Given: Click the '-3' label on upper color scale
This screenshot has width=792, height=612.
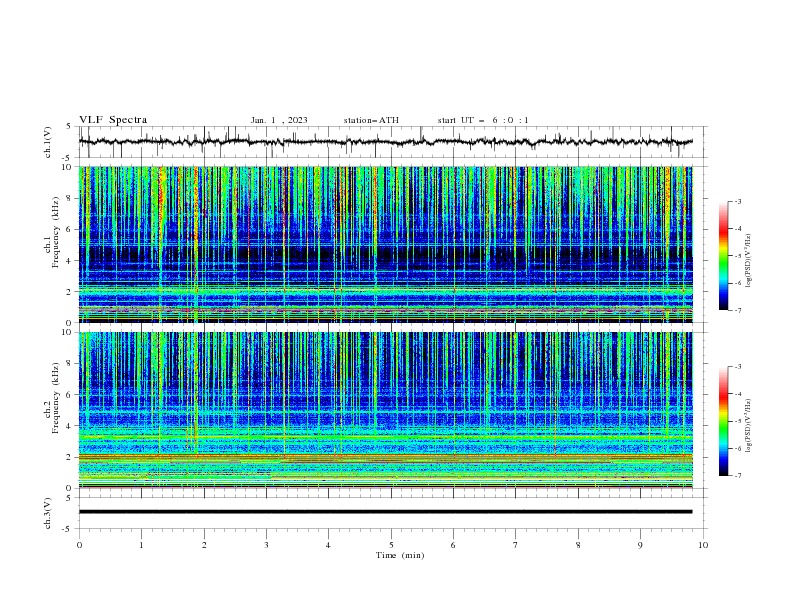Looking at the screenshot, I should 737,201.
